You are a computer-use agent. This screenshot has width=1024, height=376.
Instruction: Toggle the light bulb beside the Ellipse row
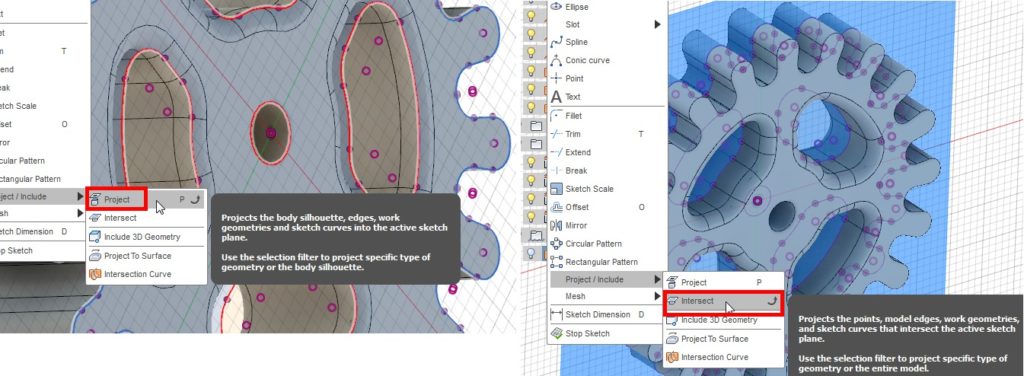531,15
